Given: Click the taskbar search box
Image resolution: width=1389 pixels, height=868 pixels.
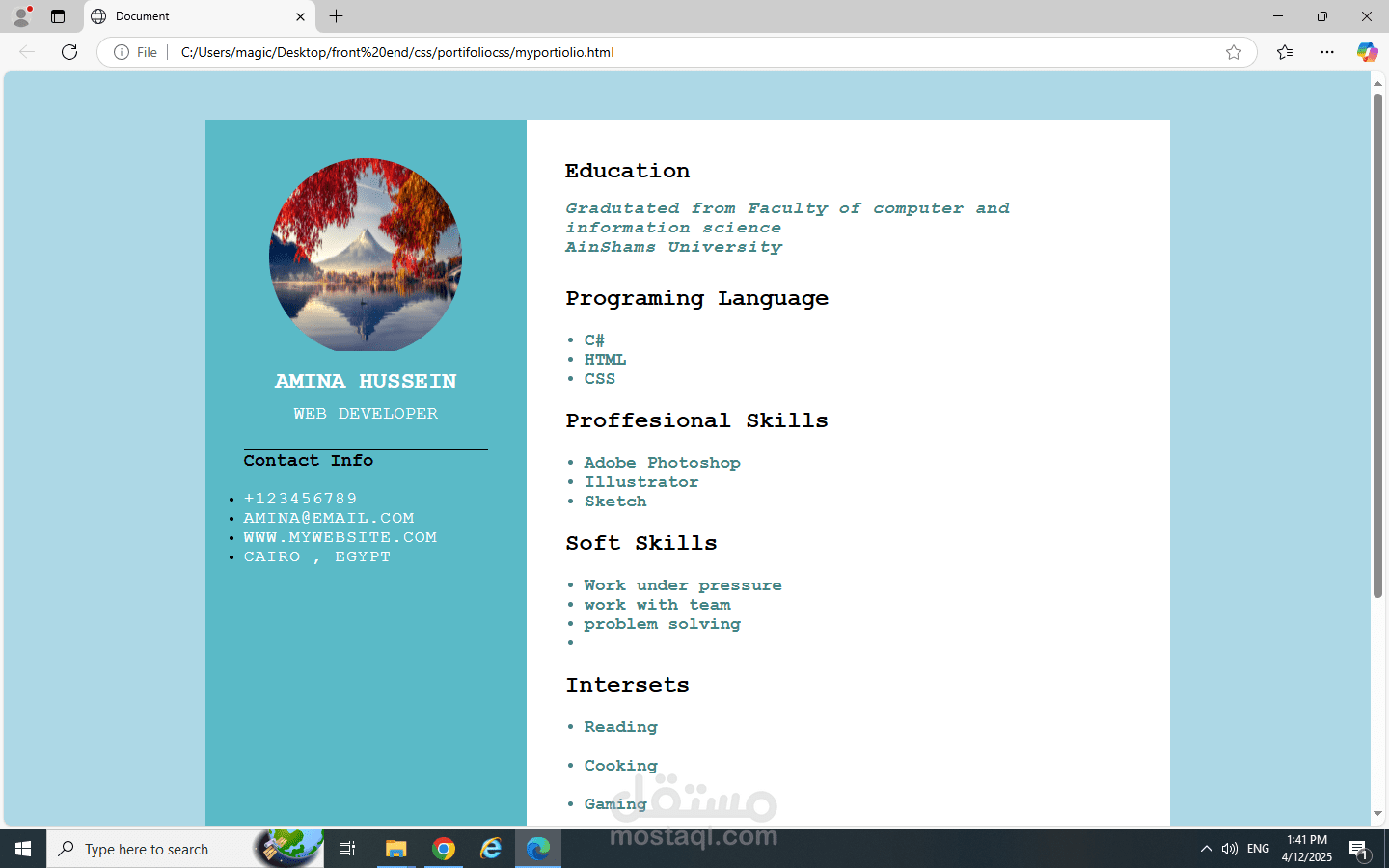Looking at the screenshot, I should 185,849.
